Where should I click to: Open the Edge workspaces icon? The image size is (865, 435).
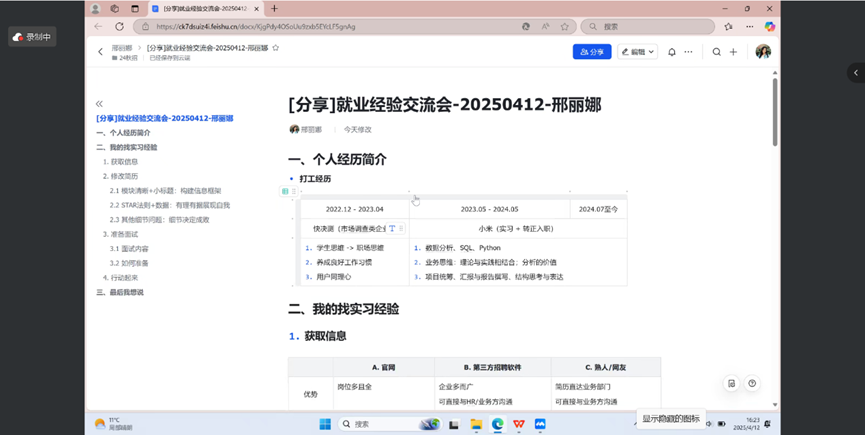pyautogui.click(x=115, y=9)
